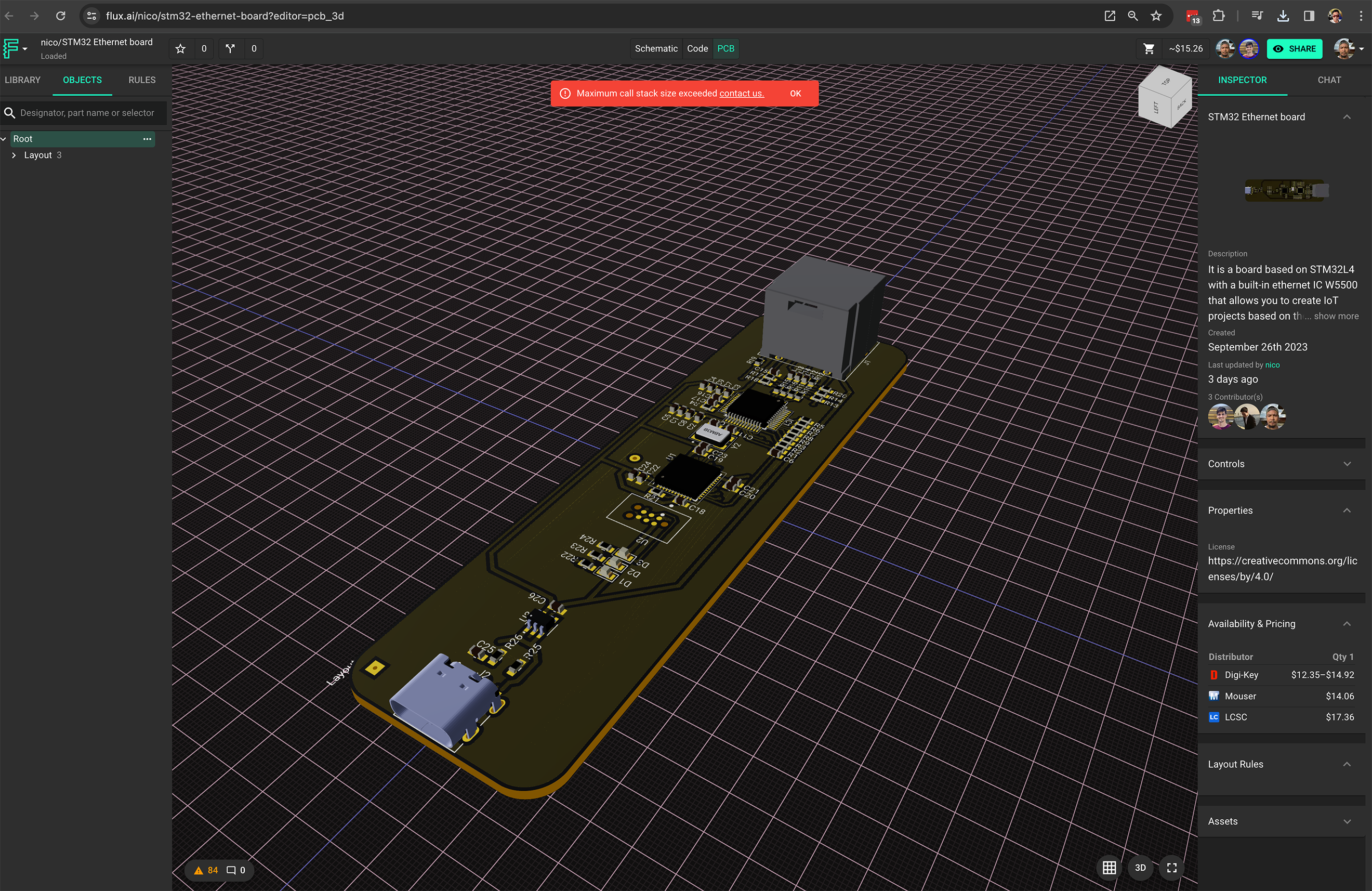1372x891 pixels.
Task: Bookmark this page with the star
Action: (1156, 16)
